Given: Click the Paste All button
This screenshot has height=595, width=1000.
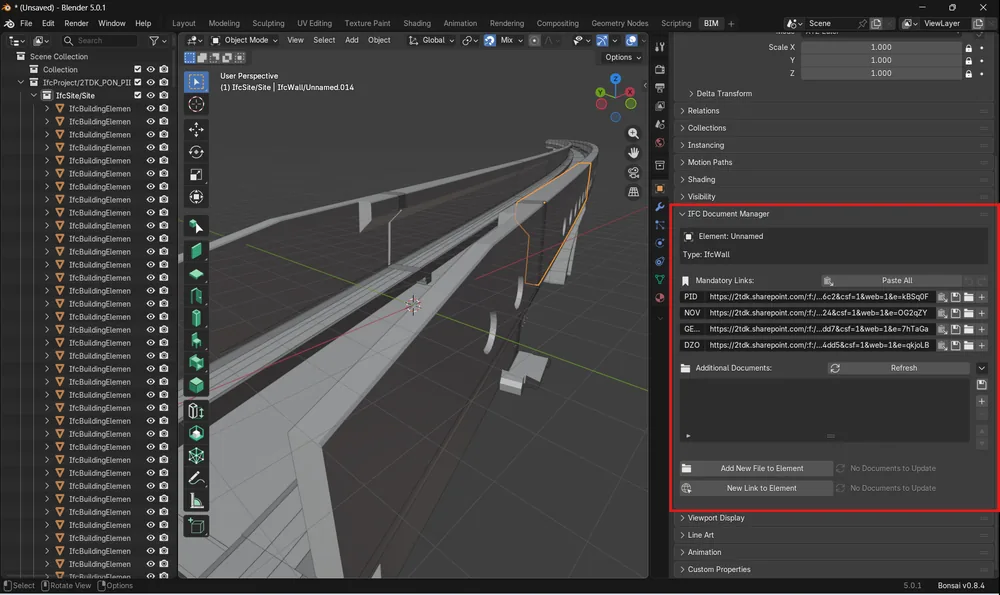Looking at the screenshot, I should (891, 281).
